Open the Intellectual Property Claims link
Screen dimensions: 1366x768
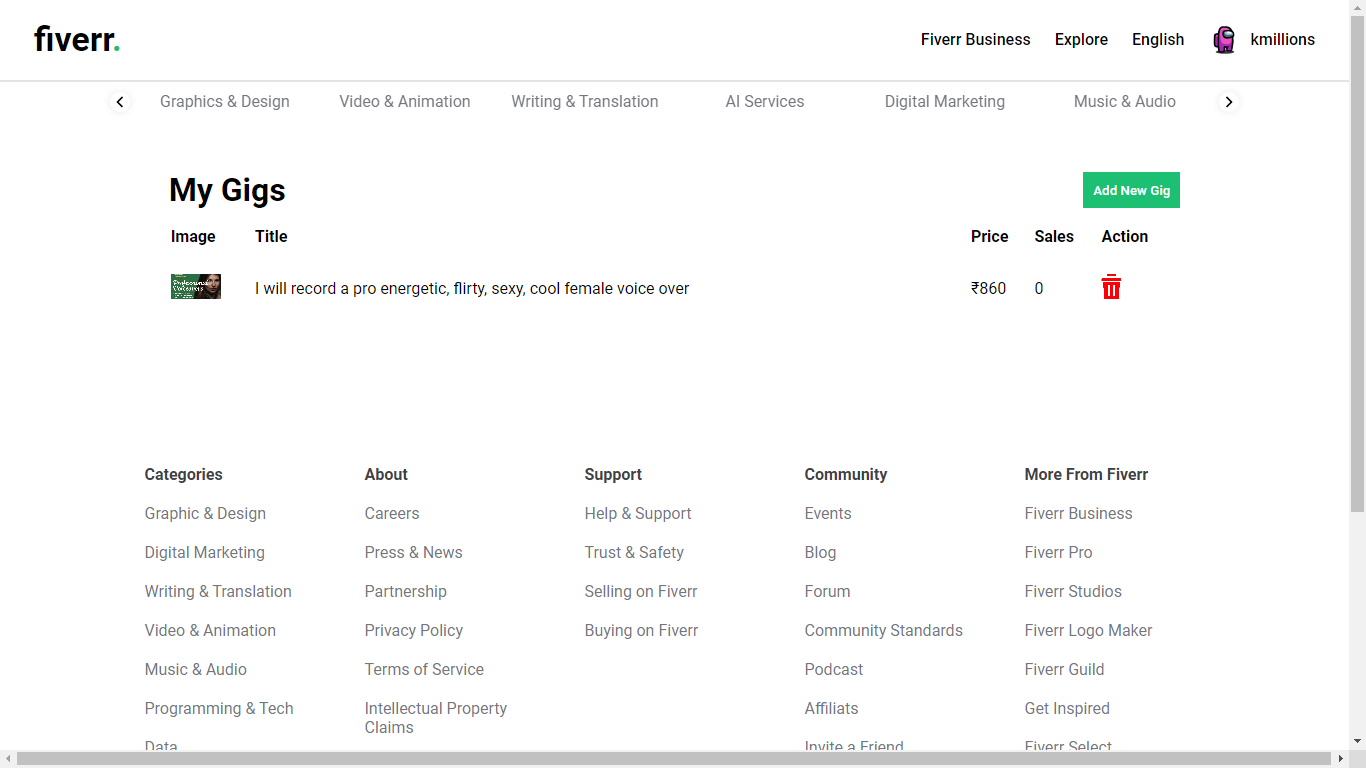(x=436, y=718)
